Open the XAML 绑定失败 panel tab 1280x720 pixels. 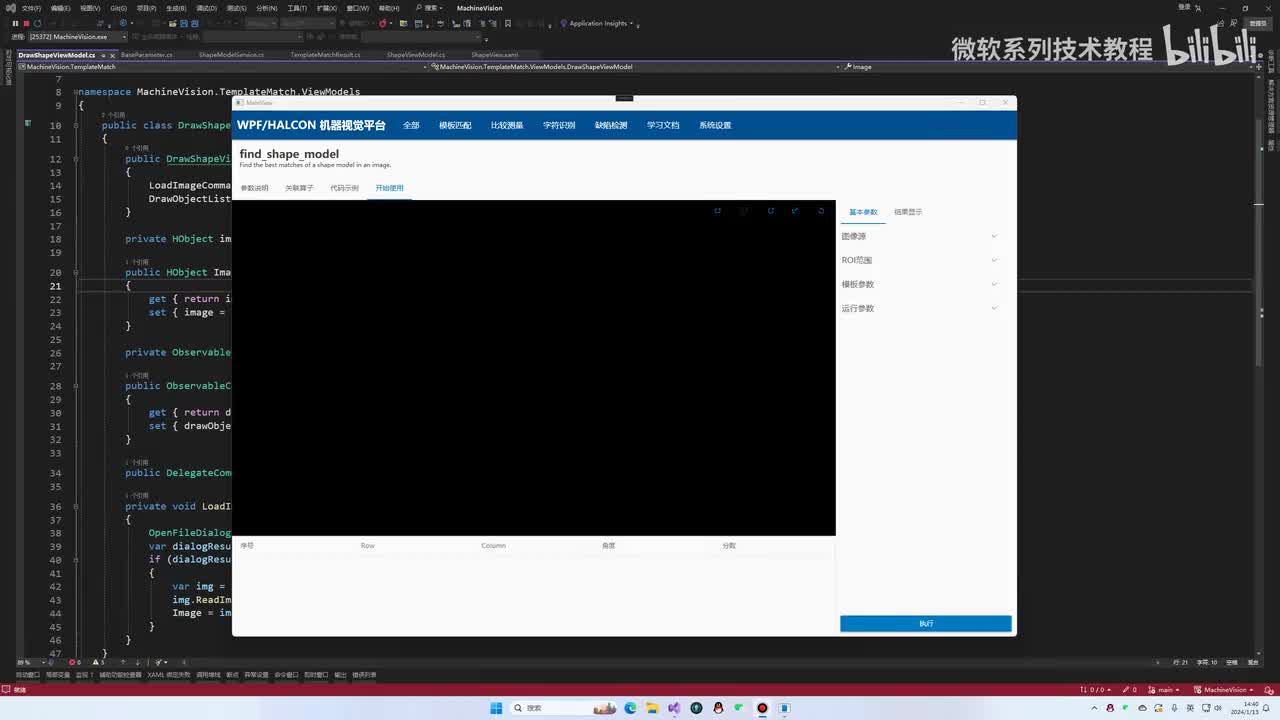[168, 675]
